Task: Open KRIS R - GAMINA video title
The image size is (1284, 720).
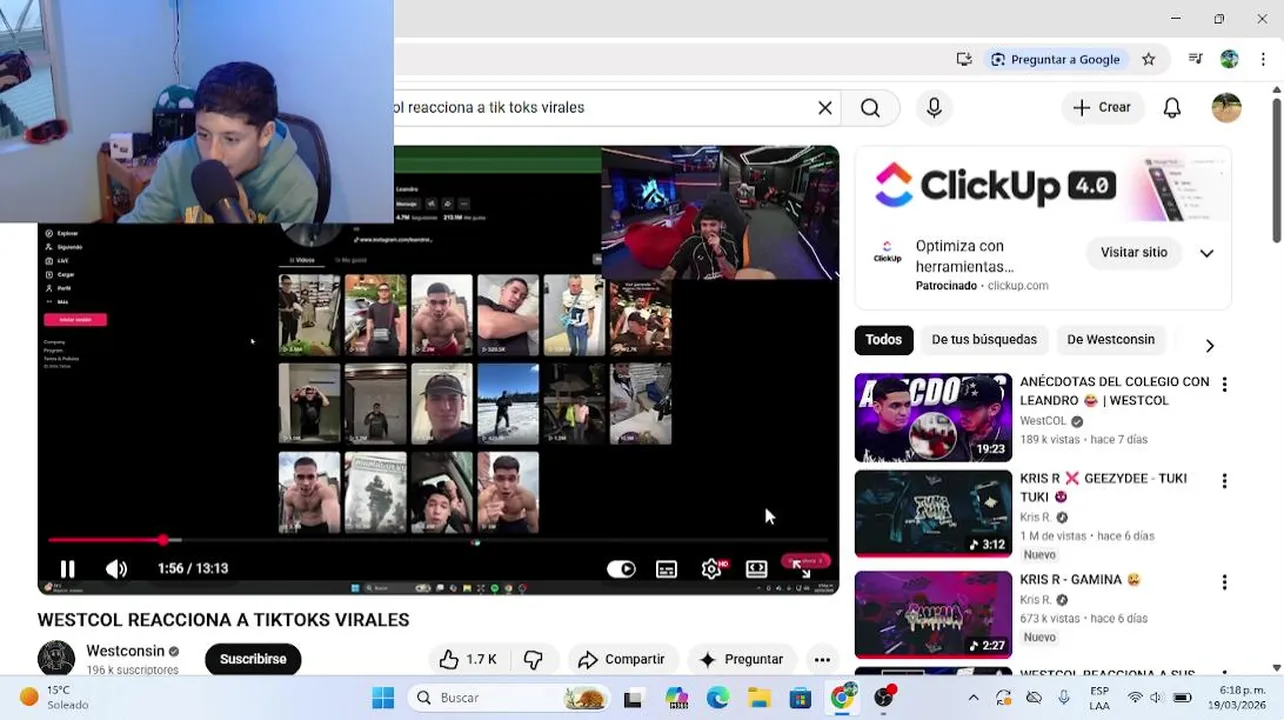Action: point(1081,580)
